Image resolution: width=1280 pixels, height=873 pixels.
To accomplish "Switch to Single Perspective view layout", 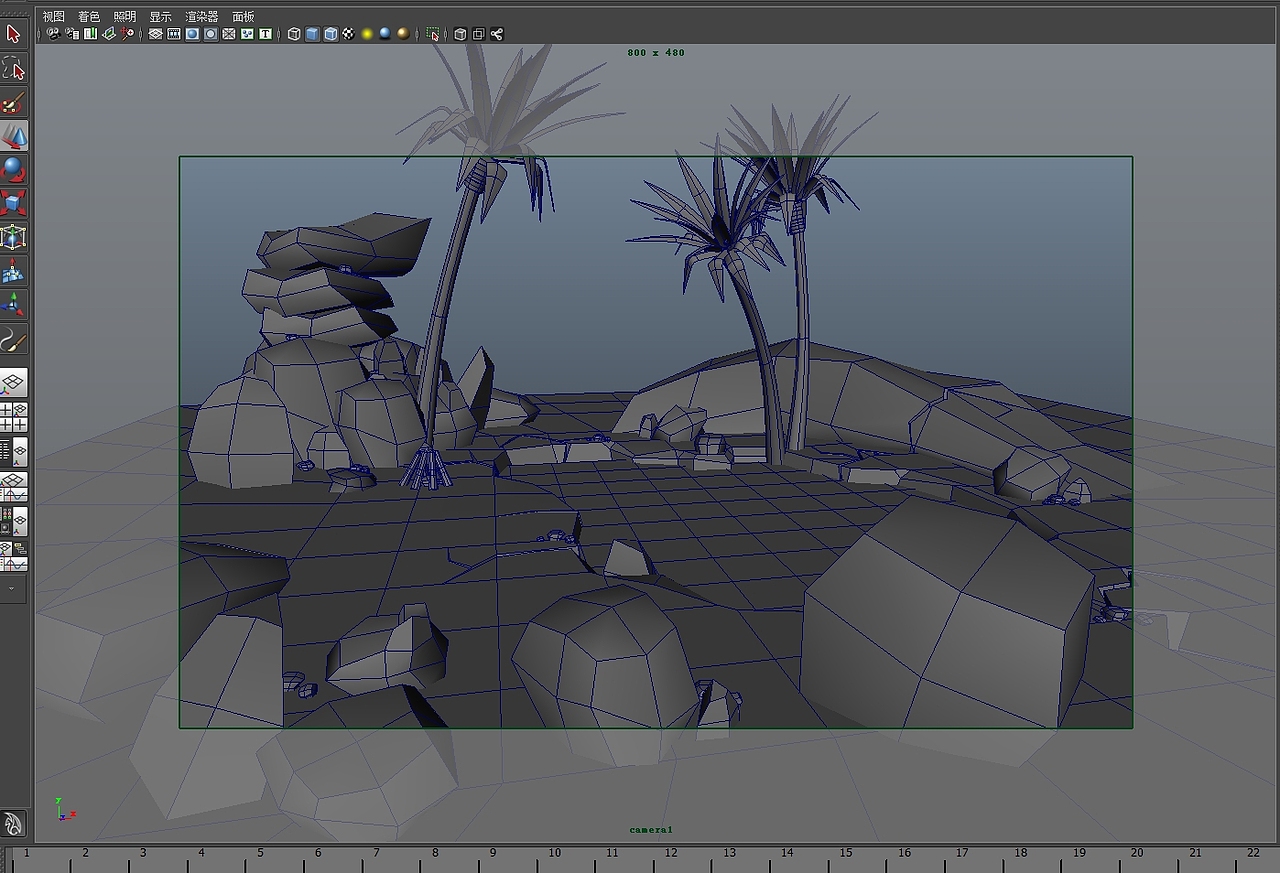I will coord(13,383).
